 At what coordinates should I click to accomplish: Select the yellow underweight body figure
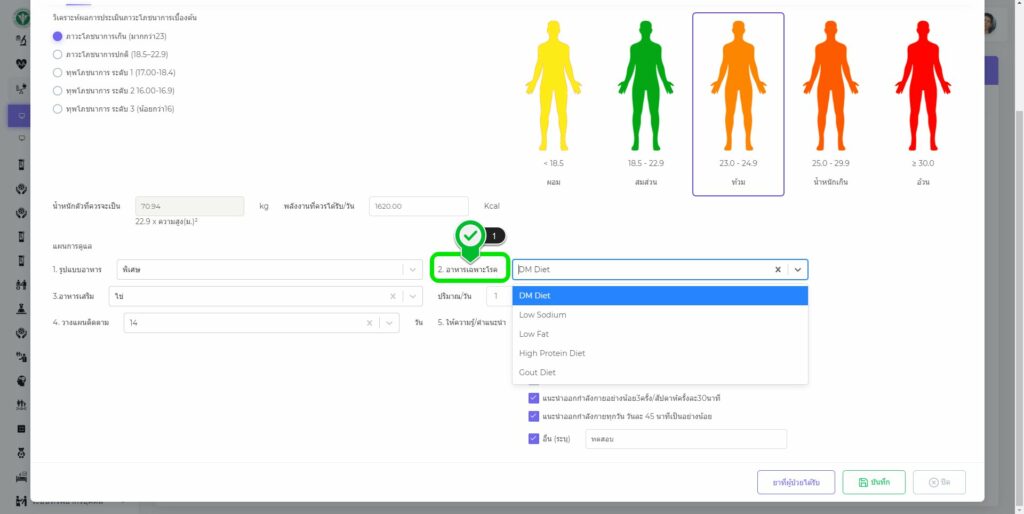(x=553, y=85)
